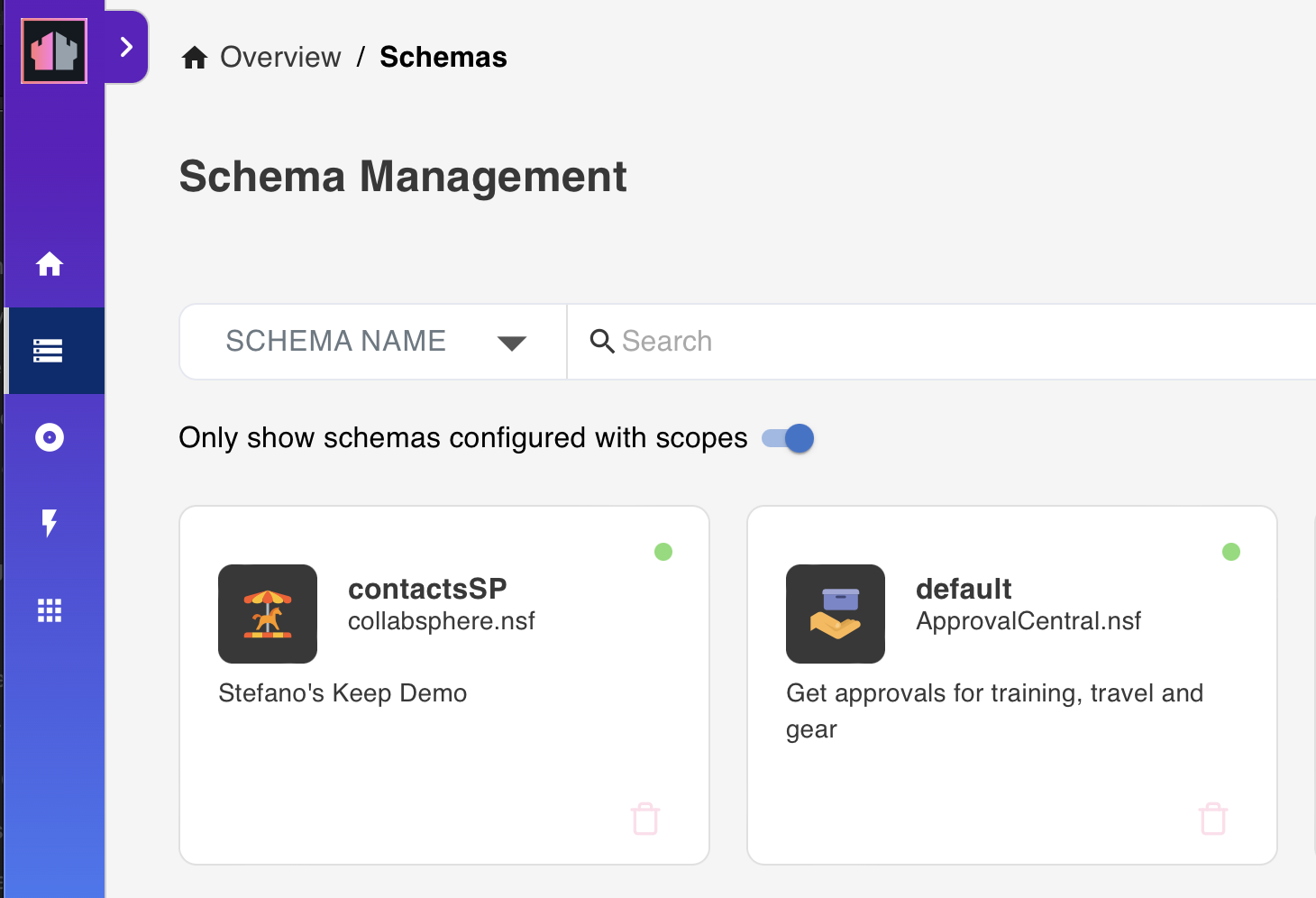Delete the default schema using the trash icon

coord(1213,819)
